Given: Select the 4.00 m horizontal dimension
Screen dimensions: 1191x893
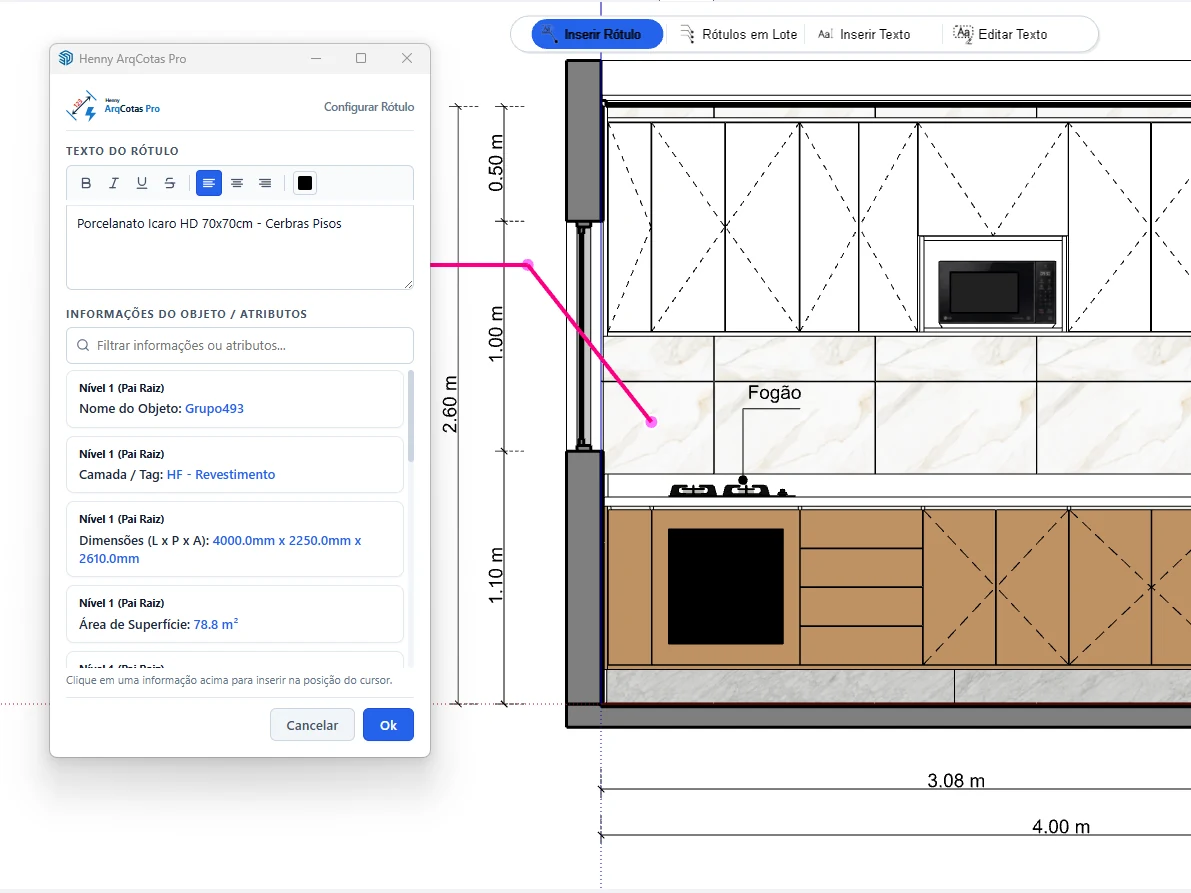Looking at the screenshot, I should [x=1060, y=826].
